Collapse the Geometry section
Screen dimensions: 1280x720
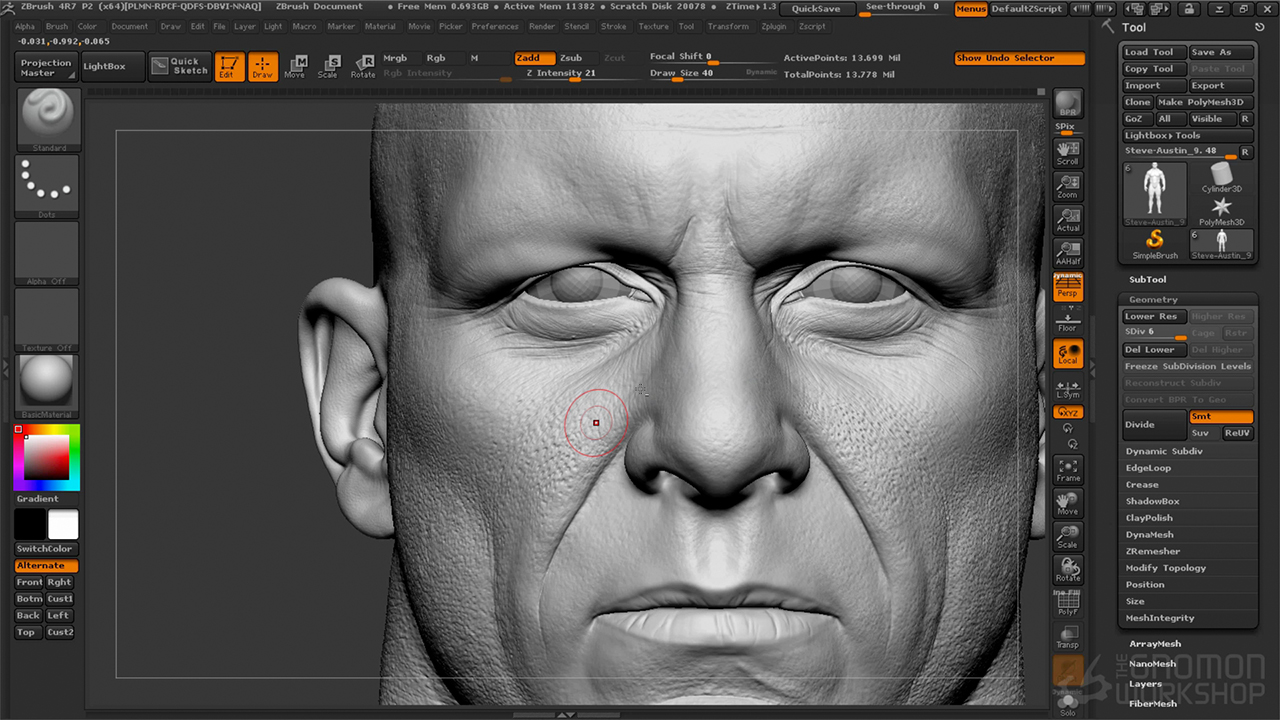tap(1153, 299)
